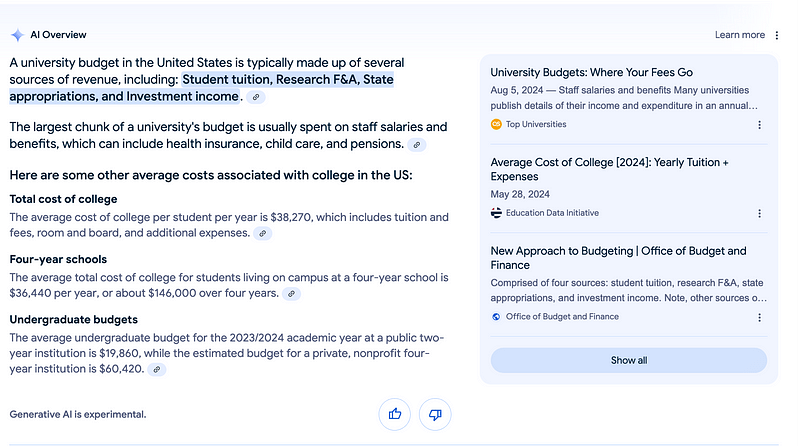
Task: Open three-dot menu for Top Universities source
Action: pos(759,125)
